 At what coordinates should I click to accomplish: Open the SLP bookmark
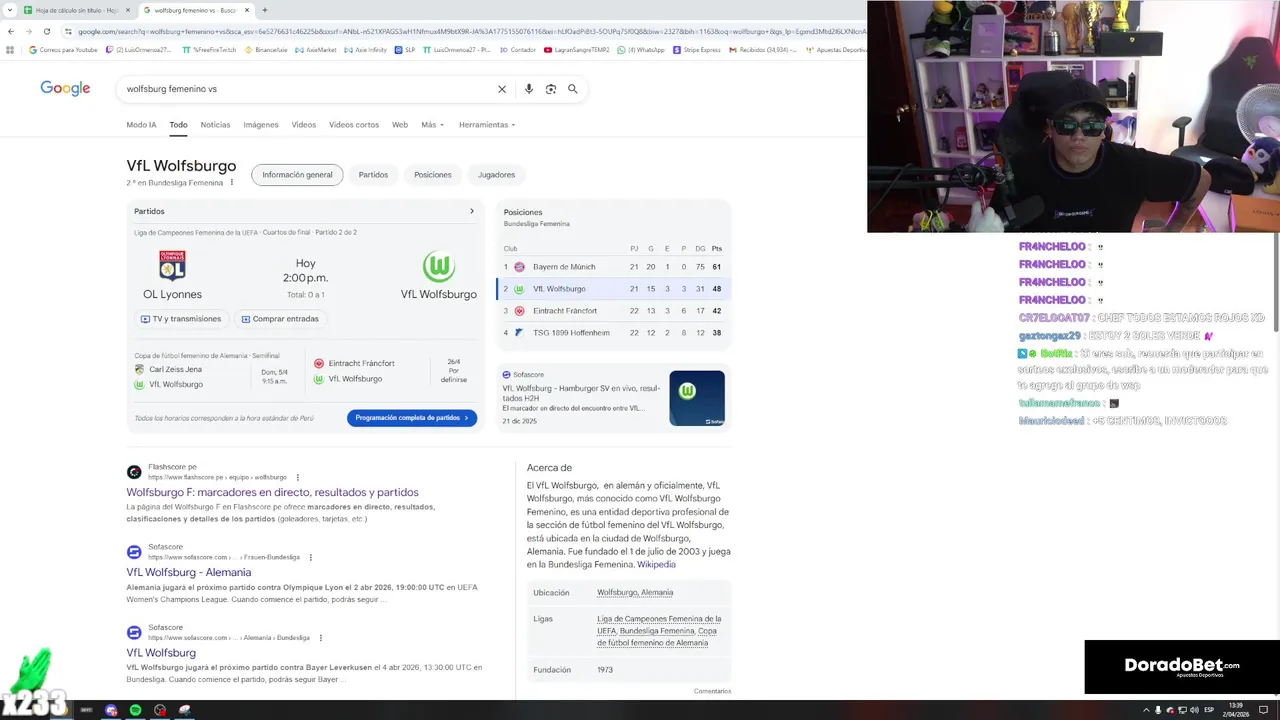[405, 49]
